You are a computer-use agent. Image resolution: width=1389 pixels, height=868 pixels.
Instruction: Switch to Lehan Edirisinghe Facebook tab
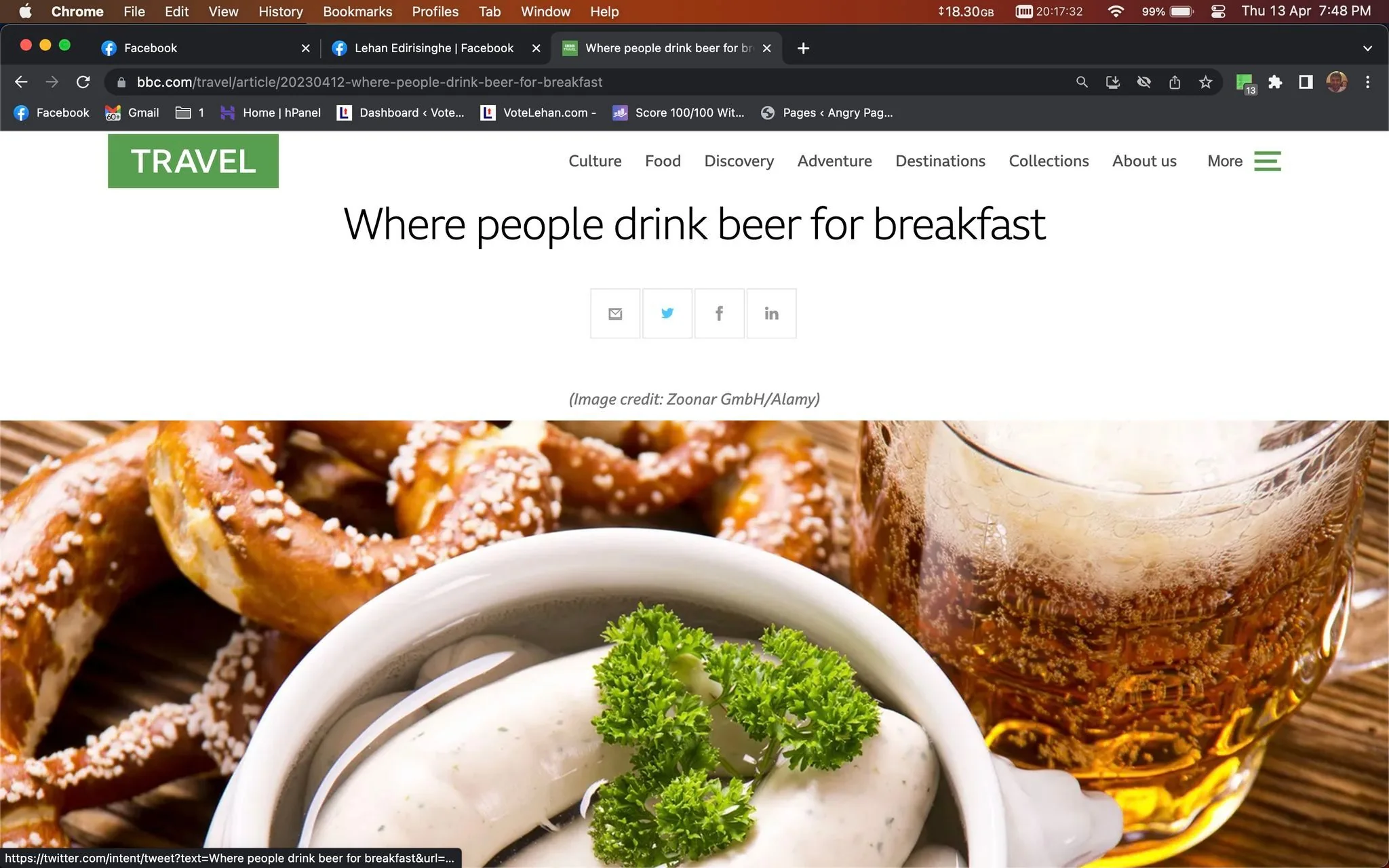[434, 48]
